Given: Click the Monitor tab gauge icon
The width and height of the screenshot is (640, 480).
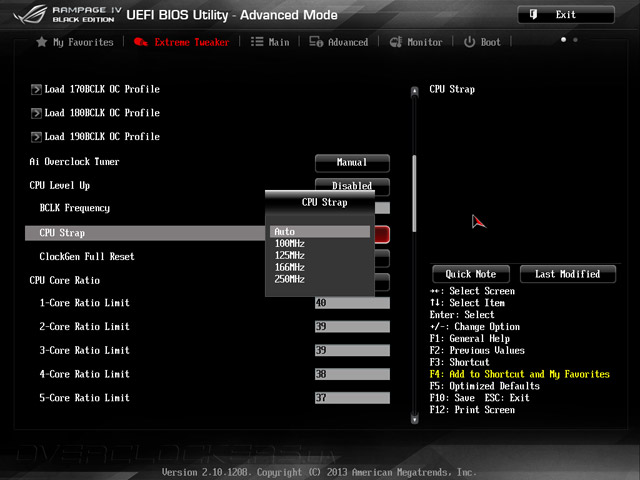Looking at the screenshot, I should point(396,42).
